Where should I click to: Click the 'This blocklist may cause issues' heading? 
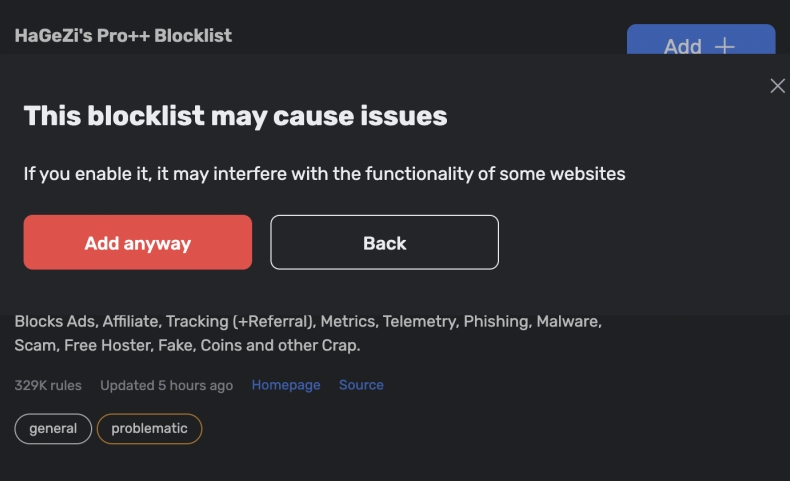tap(235, 116)
